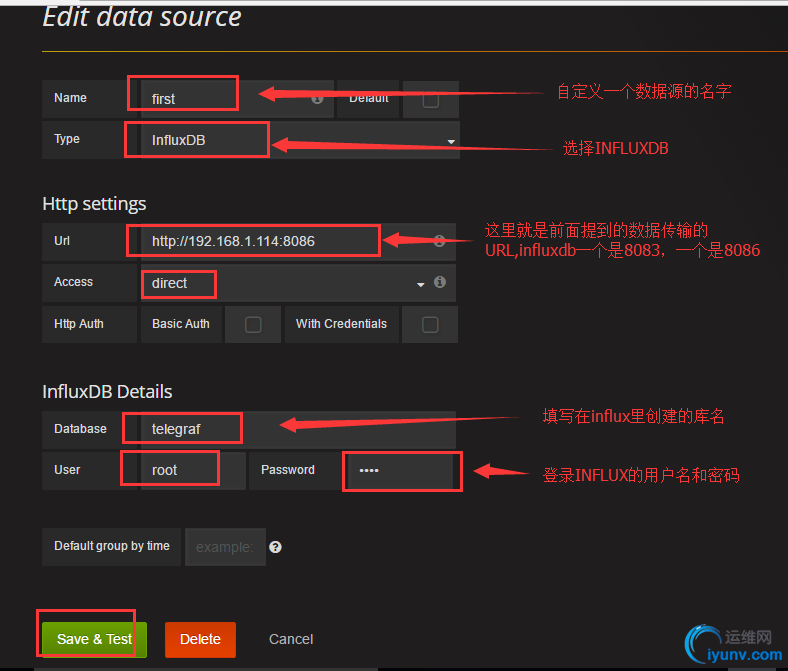Click the Password input field
788x671 pixels.
[401, 470]
